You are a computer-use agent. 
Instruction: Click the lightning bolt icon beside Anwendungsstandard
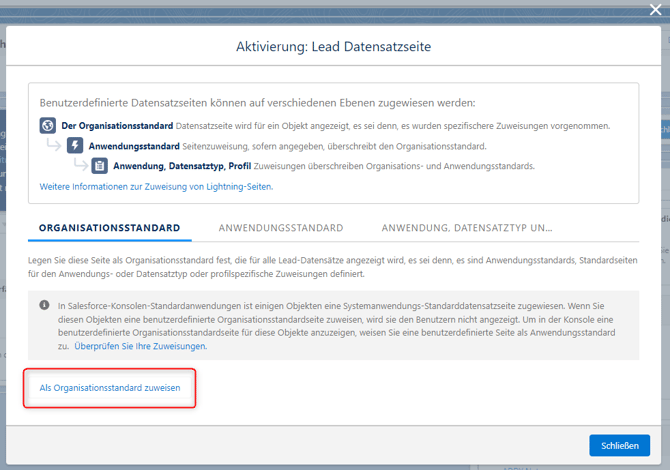(x=75, y=146)
